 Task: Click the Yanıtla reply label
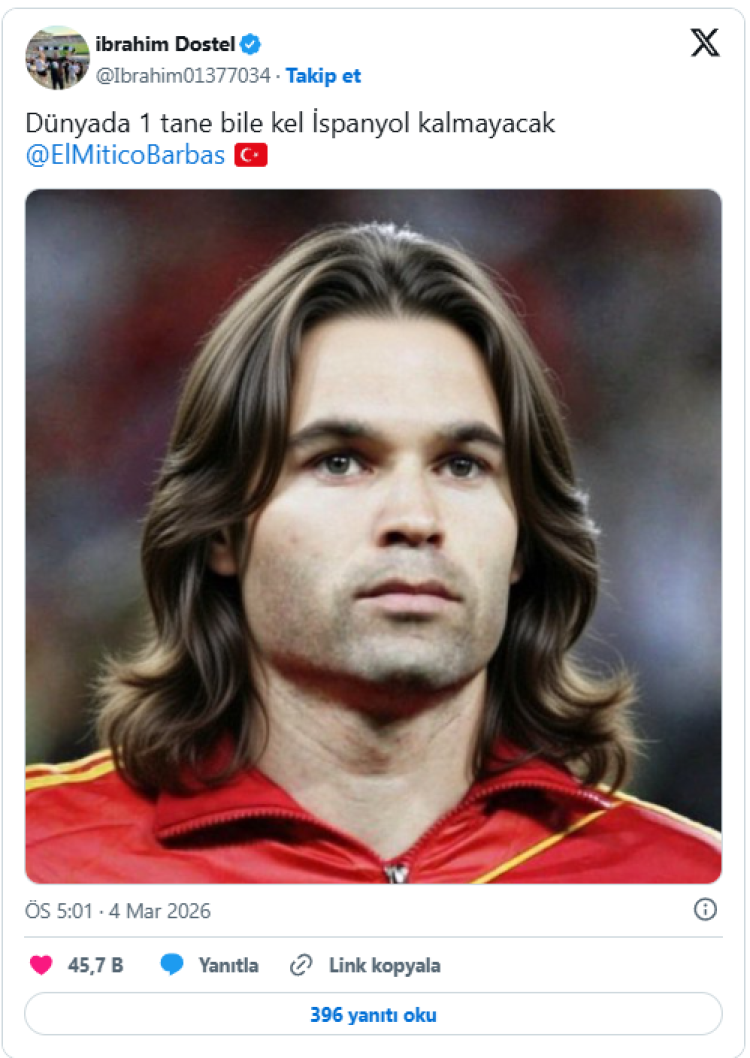pyautogui.click(x=228, y=966)
